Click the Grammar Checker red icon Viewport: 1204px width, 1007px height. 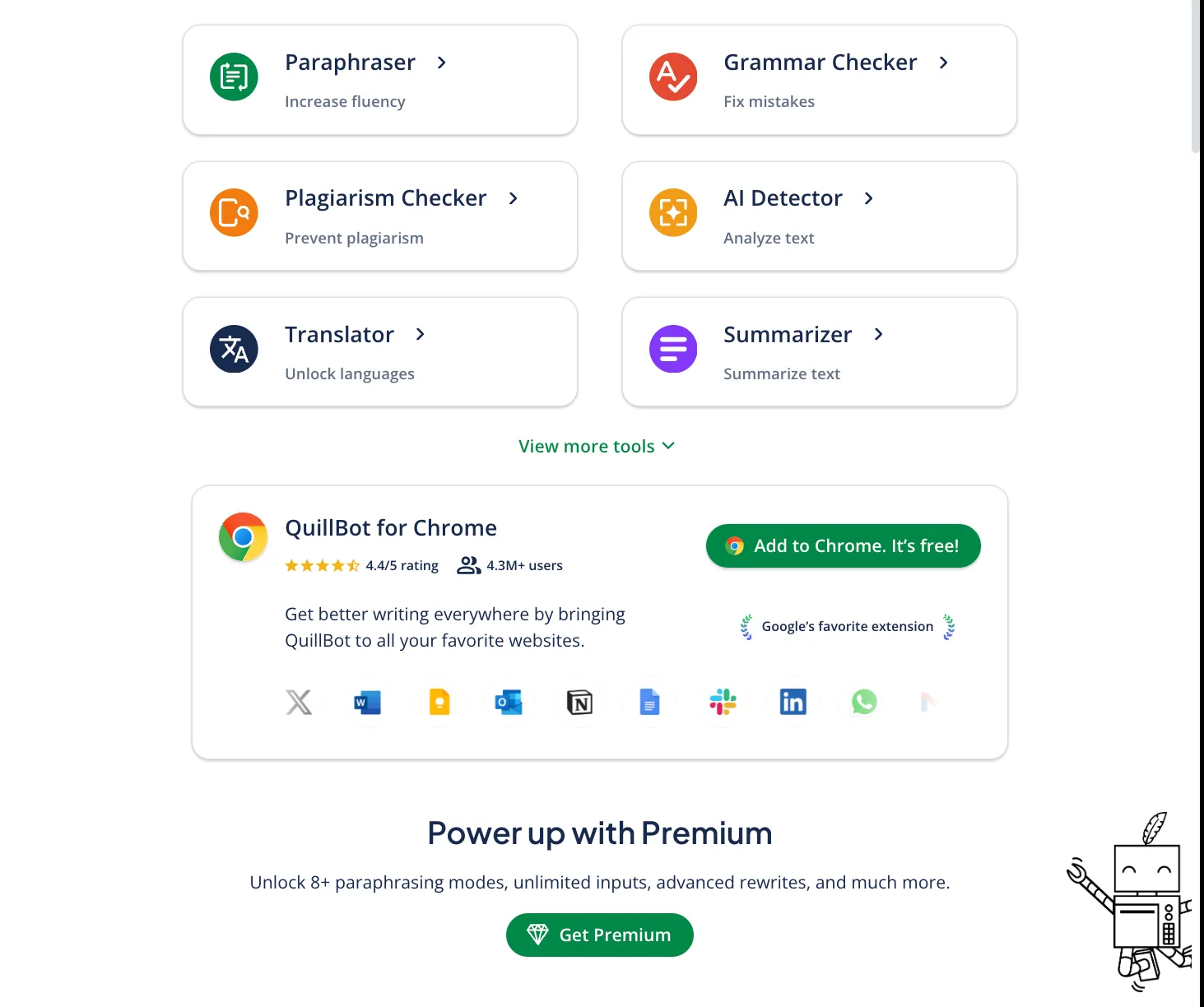coord(672,77)
